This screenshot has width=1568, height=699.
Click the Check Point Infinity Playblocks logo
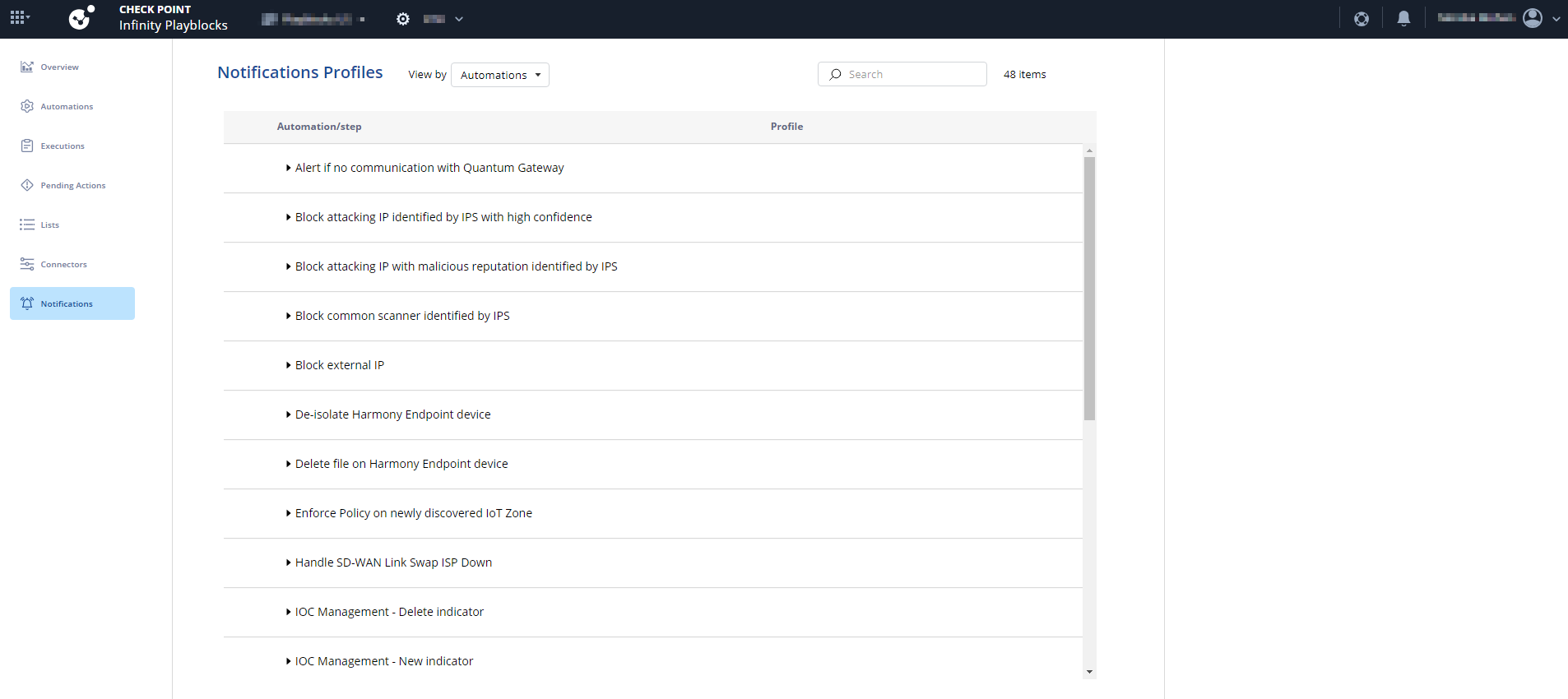click(x=81, y=18)
